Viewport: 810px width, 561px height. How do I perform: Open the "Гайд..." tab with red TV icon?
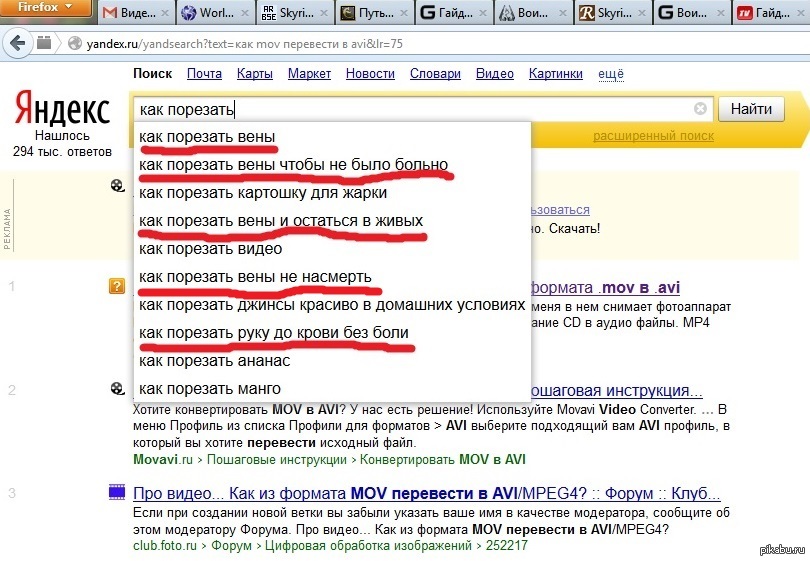pos(771,13)
